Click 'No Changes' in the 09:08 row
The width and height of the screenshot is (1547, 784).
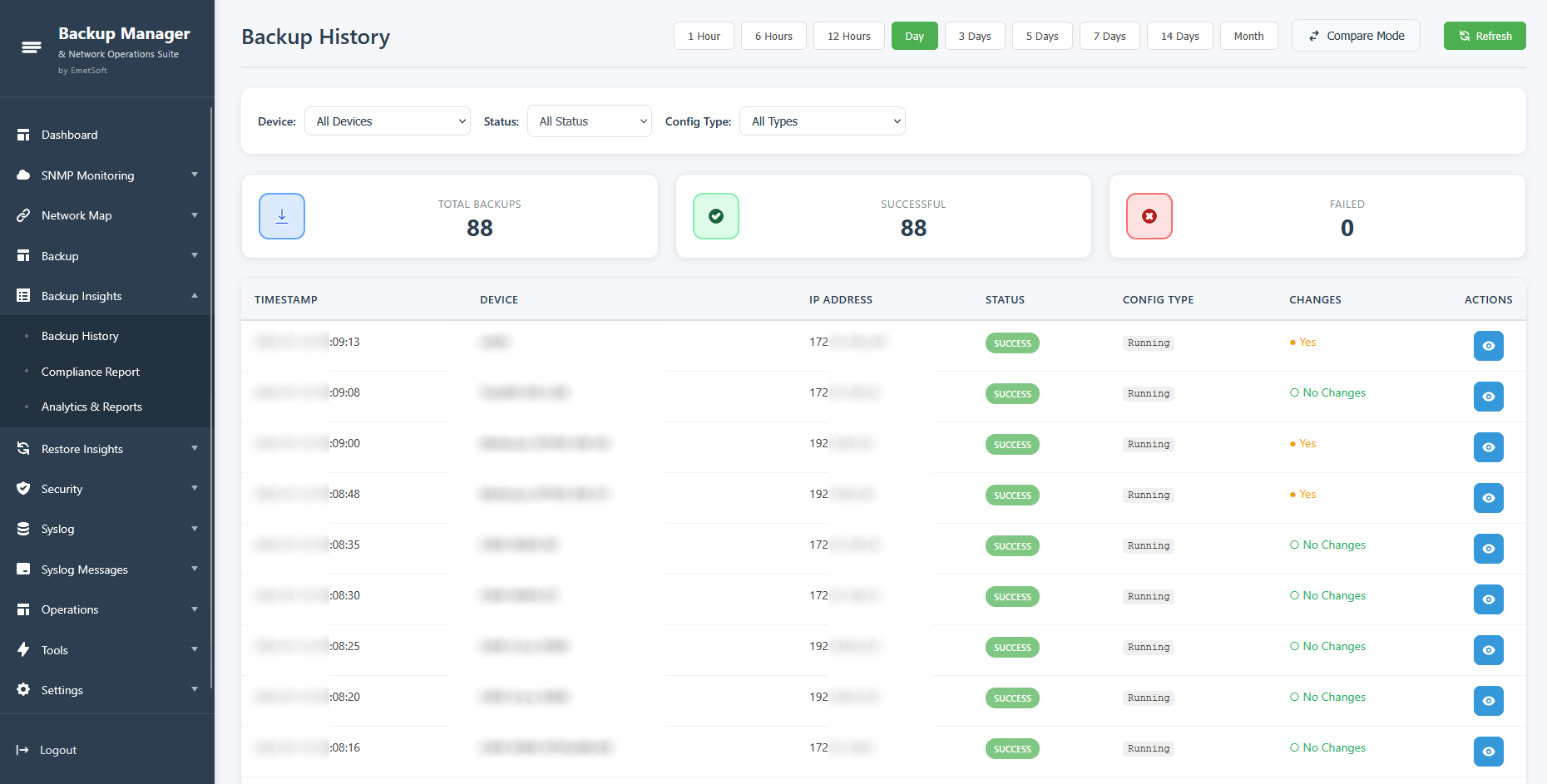coord(1327,392)
